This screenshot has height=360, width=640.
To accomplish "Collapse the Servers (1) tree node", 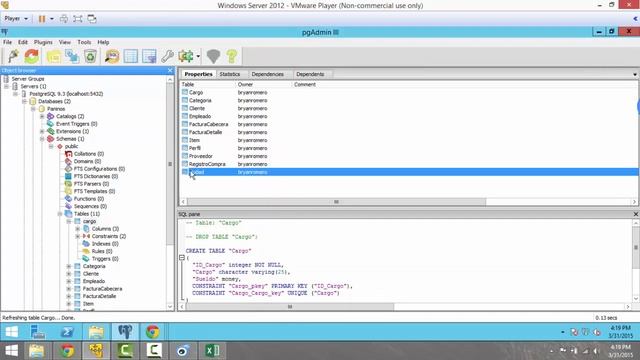I will 7,86.
